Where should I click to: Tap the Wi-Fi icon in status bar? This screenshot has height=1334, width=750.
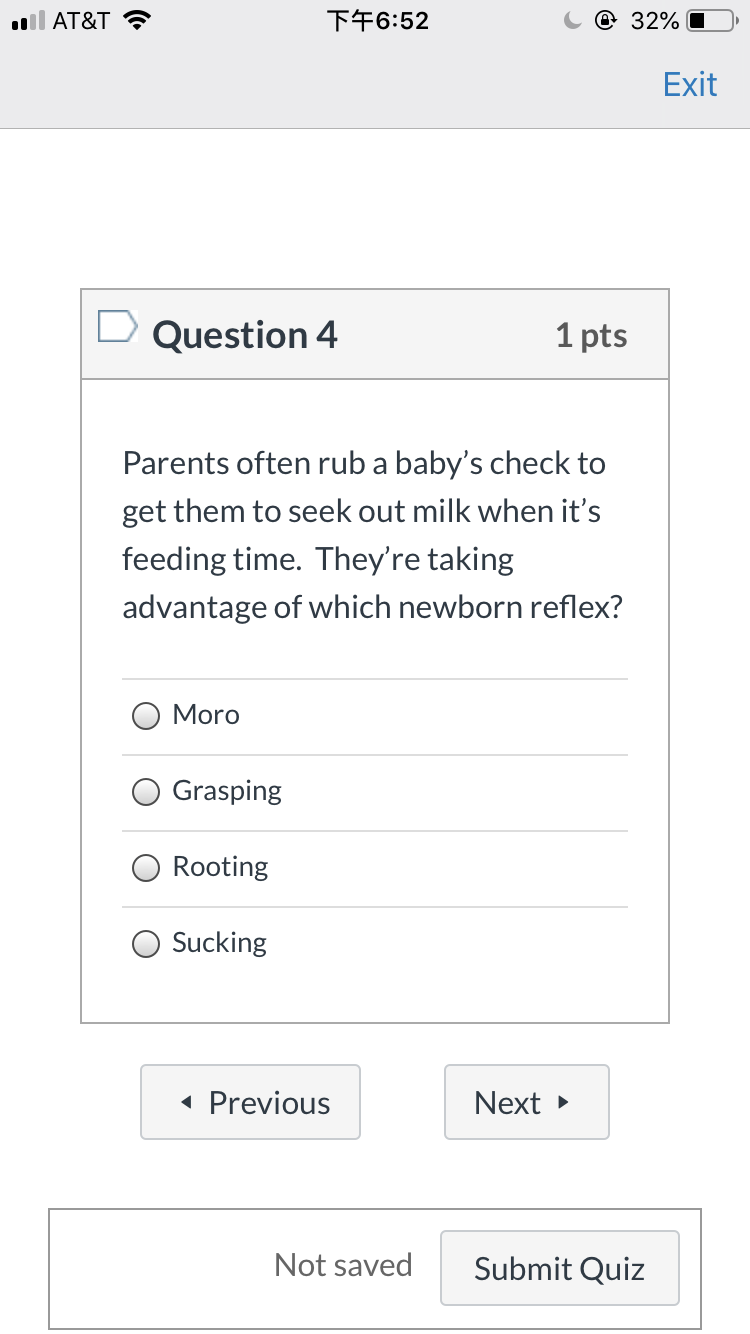click(x=136, y=21)
